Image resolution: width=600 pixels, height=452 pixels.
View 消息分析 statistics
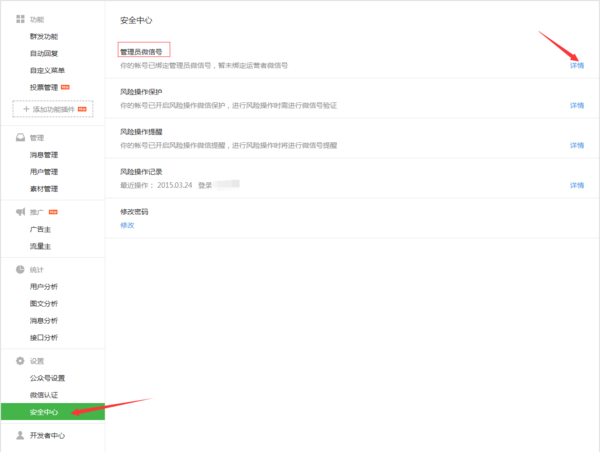(44, 320)
